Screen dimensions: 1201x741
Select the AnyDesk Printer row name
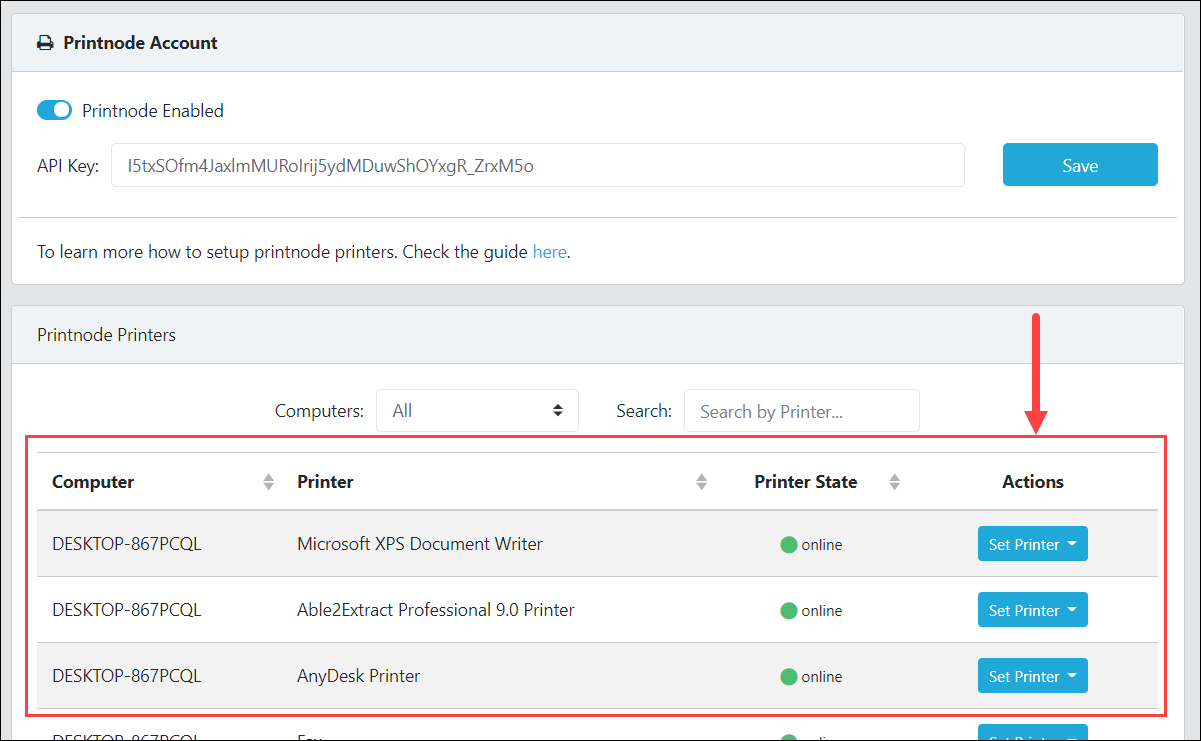click(358, 676)
